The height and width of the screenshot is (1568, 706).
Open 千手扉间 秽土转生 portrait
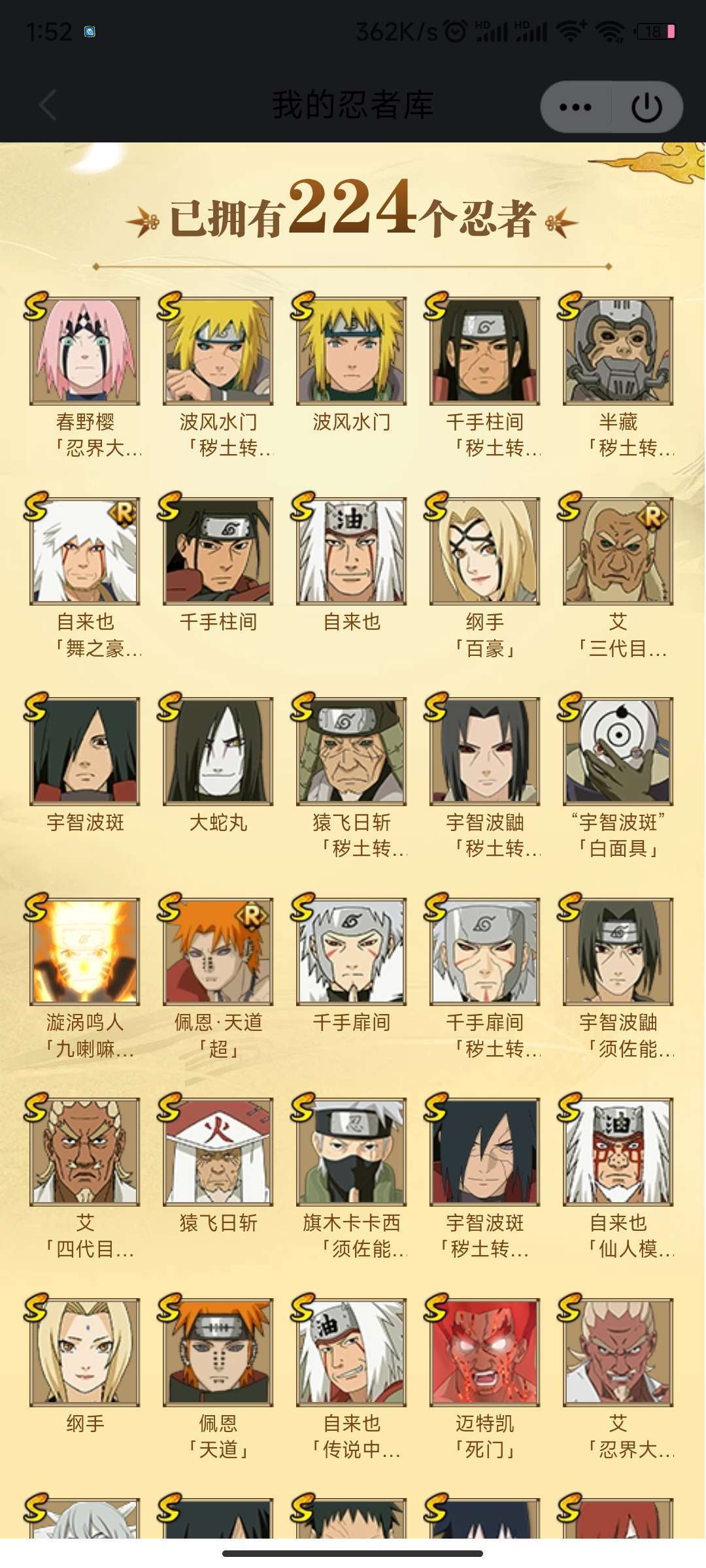point(484,951)
